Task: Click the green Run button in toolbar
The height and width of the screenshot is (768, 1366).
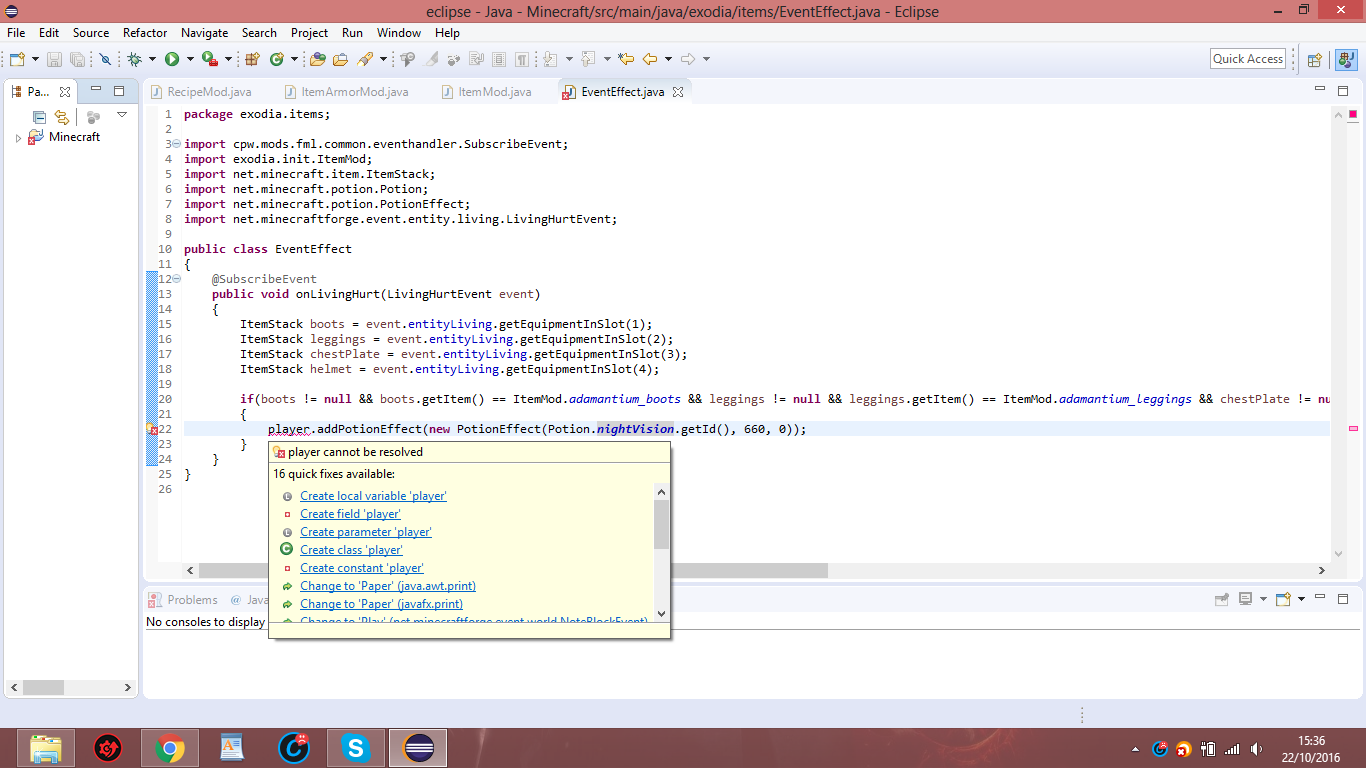Action: pyautogui.click(x=172, y=60)
